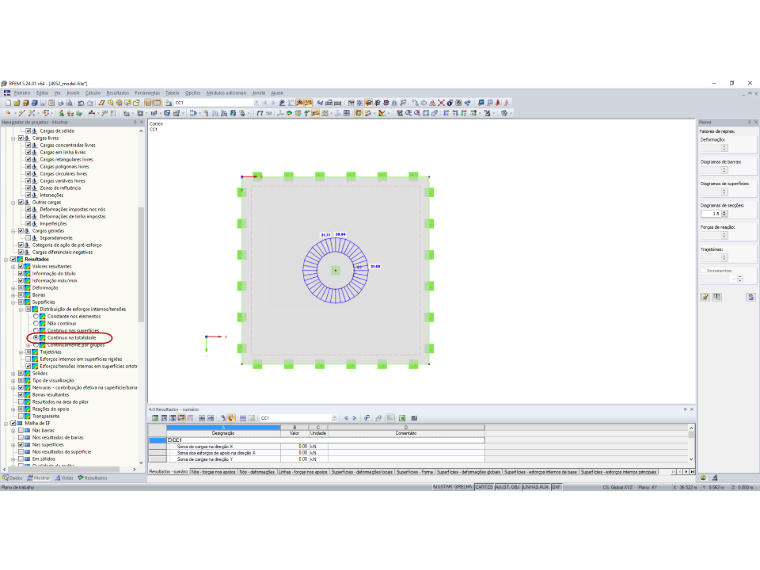Image resolution: width=760 pixels, height=570 pixels.
Task: Click the RFEM application icon in menu bar
Action: coord(7,93)
